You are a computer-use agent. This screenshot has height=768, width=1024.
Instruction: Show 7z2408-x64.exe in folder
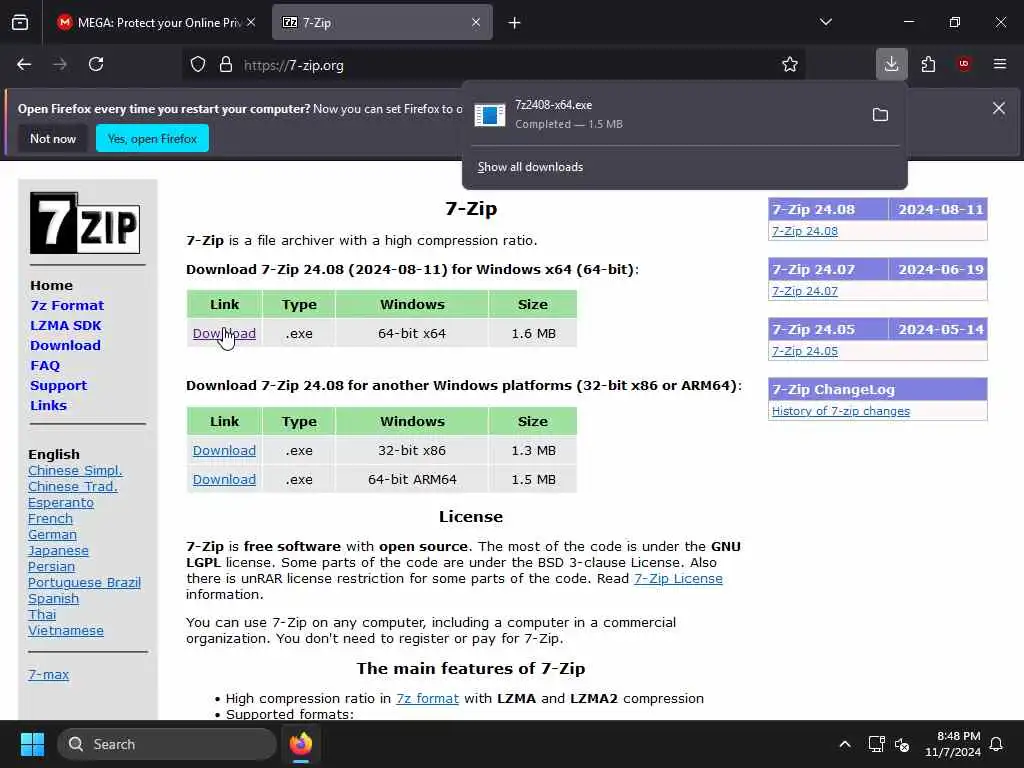click(x=880, y=115)
